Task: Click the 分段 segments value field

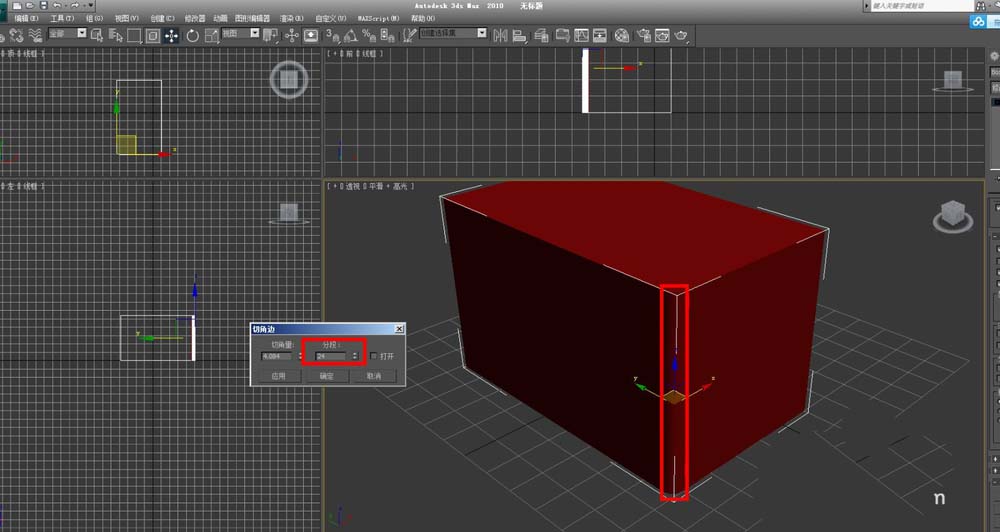Action: [x=331, y=356]
